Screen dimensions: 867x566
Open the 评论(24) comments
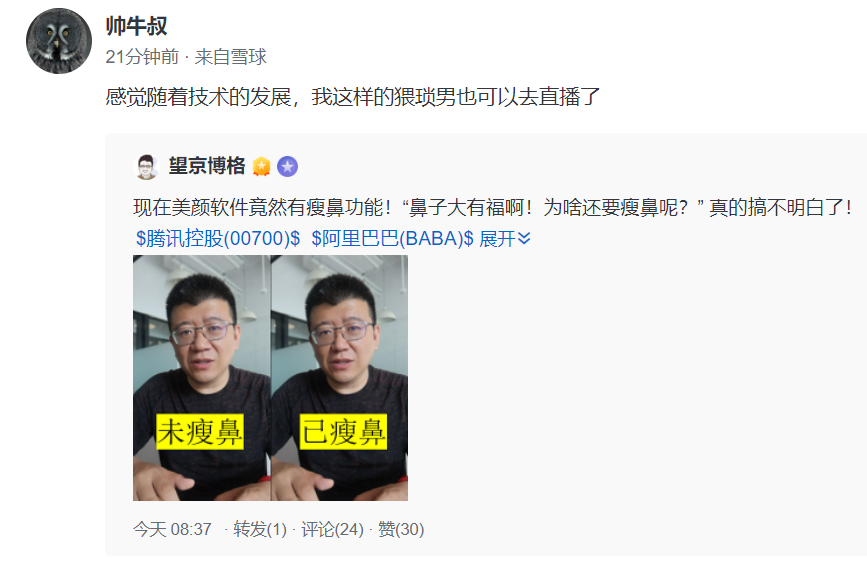332,530
